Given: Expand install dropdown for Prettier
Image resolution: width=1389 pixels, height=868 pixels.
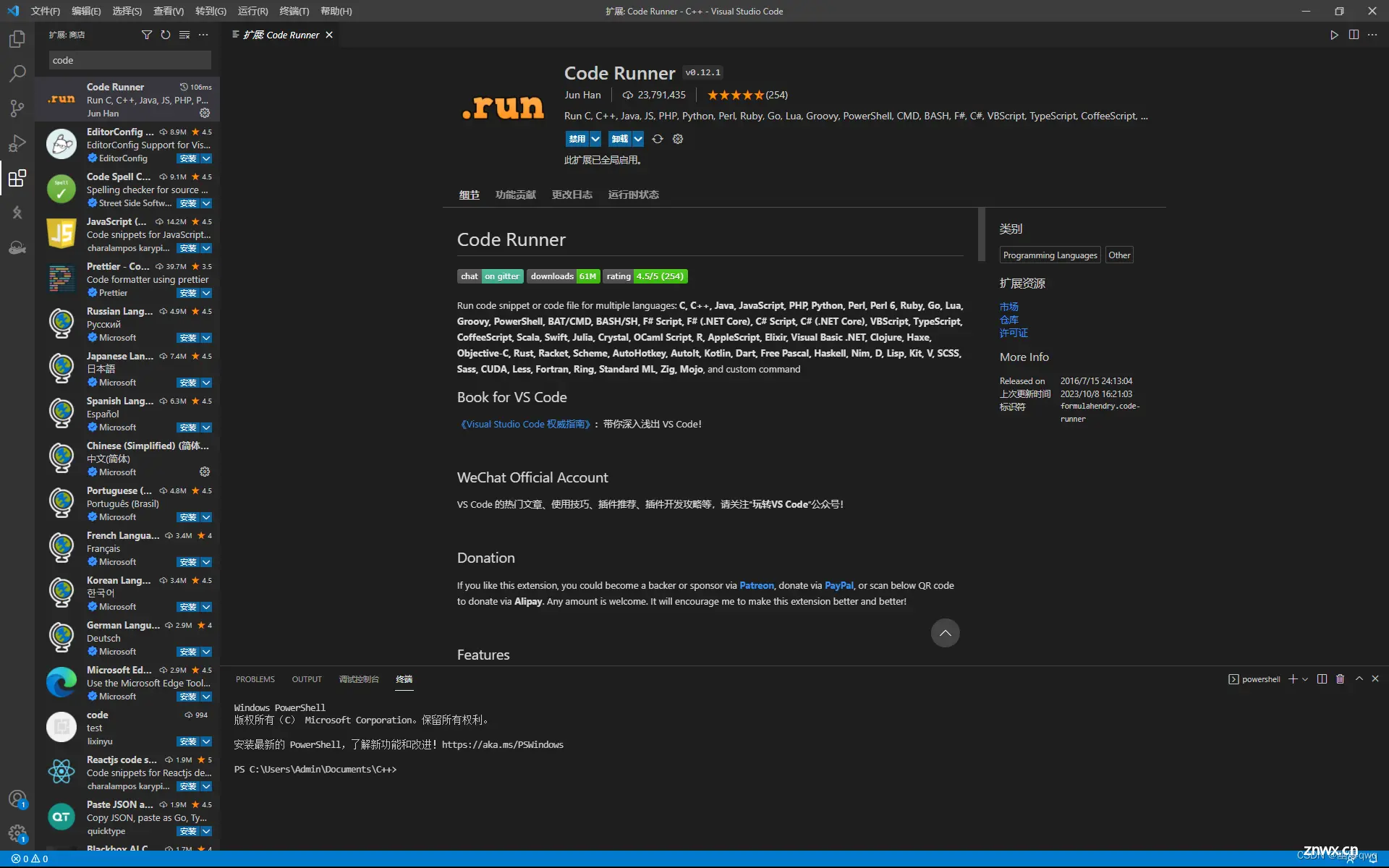Looking at the screenshot, I should click(x=206, y=293).
